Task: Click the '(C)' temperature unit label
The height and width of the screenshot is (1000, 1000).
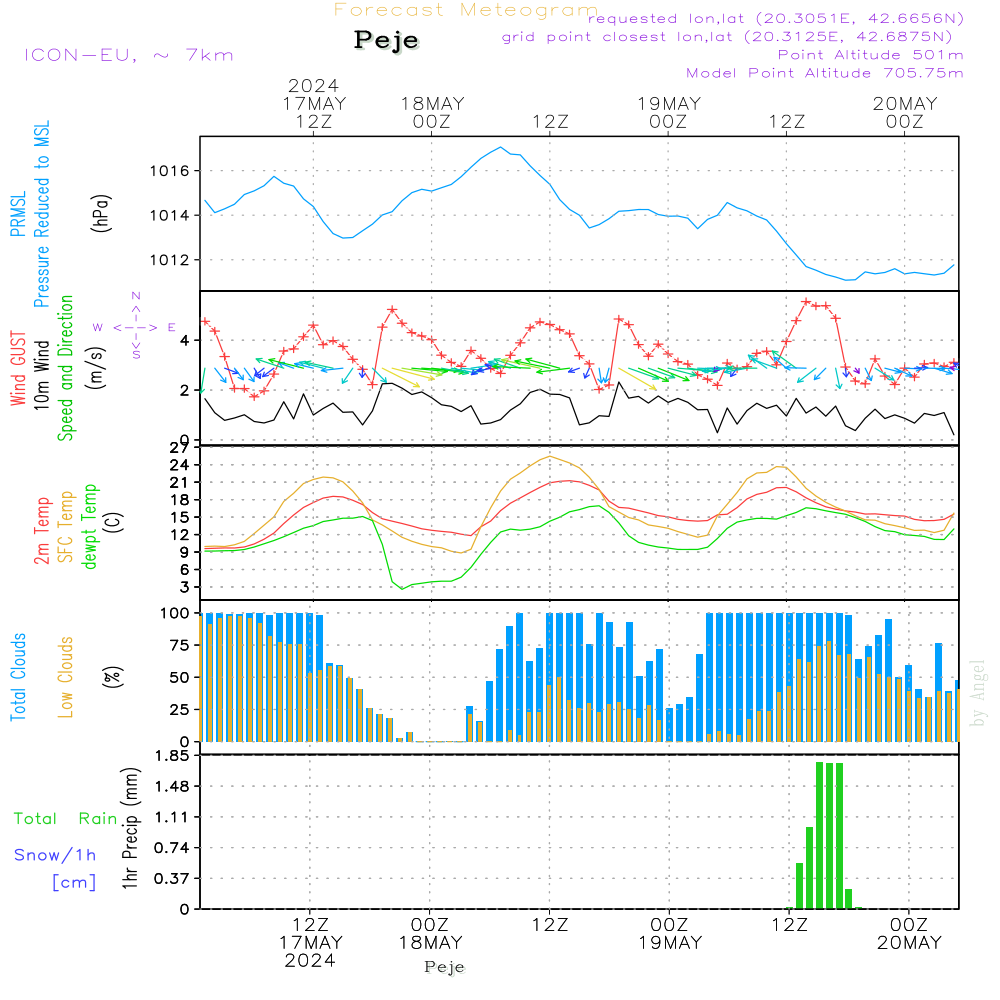Action: (114, 523)
